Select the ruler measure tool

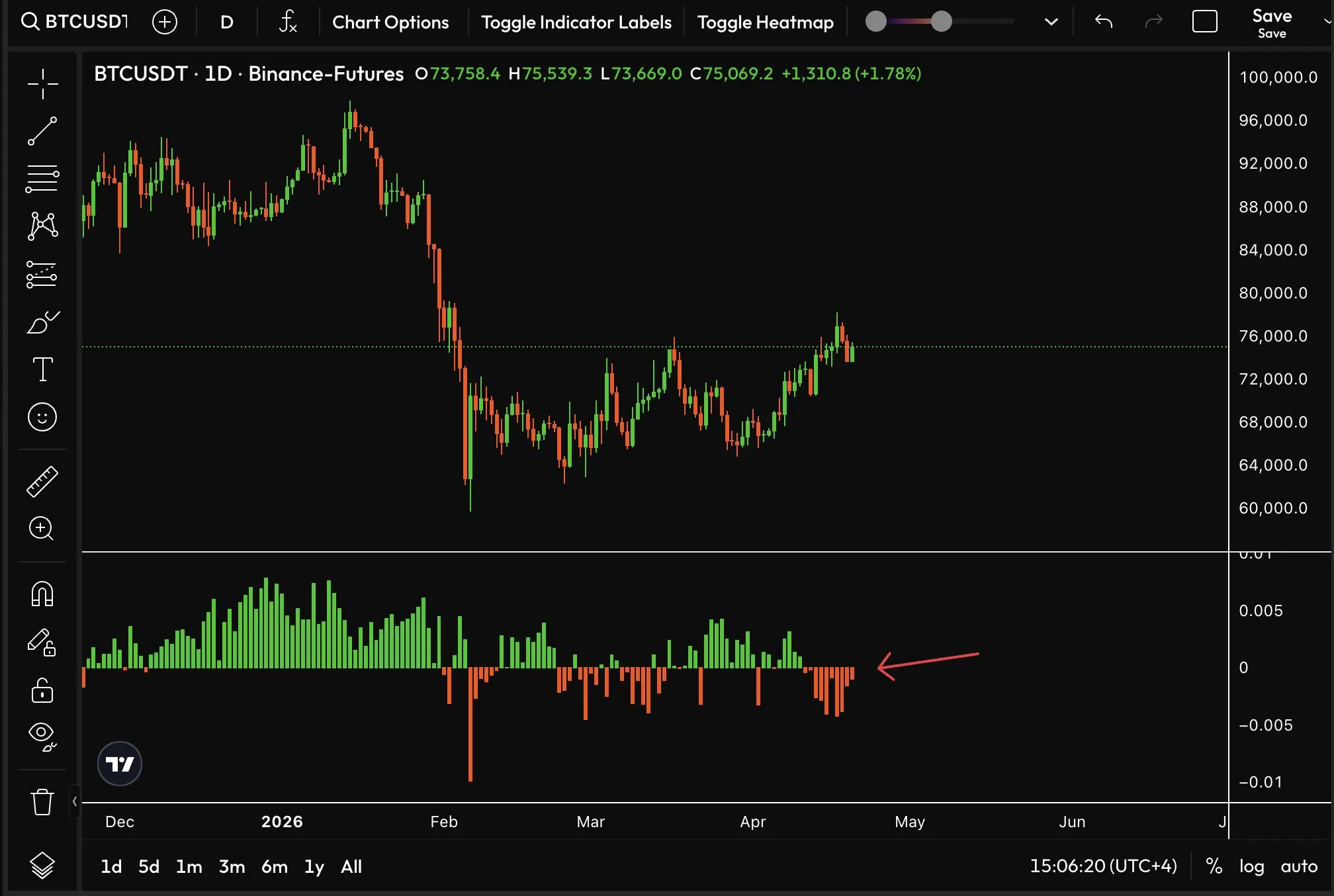click(42, 482)
